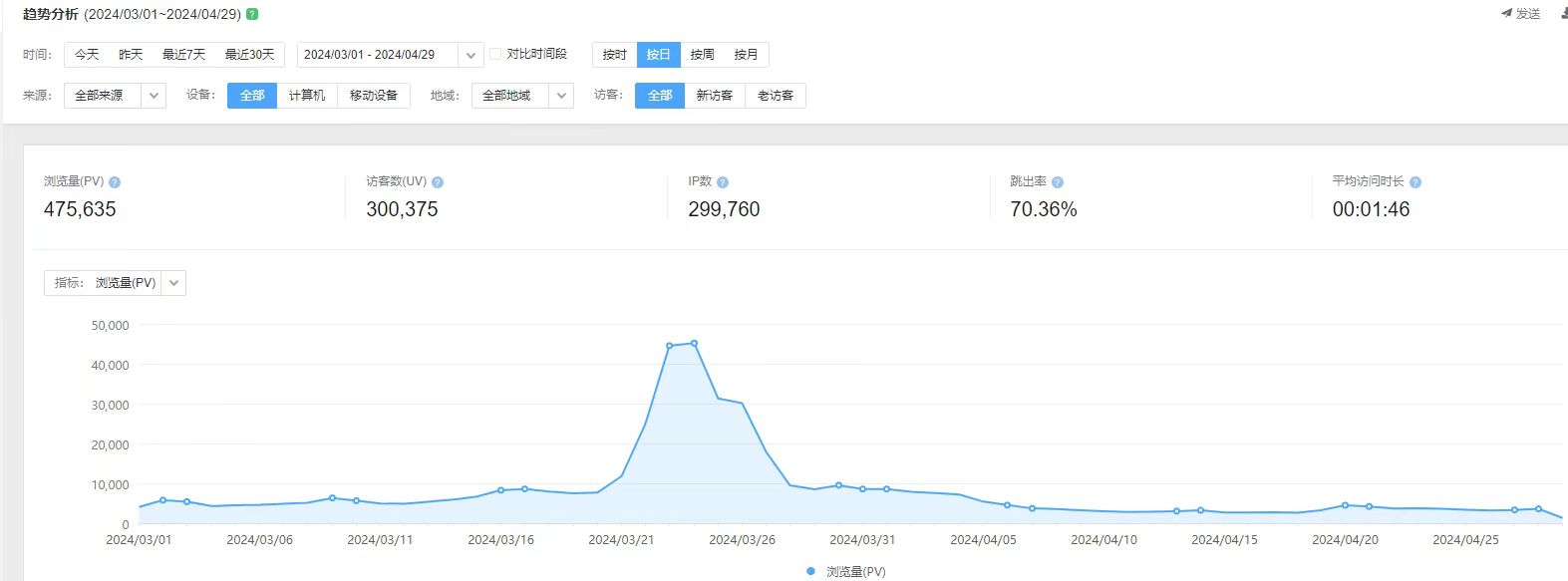The width and height of the screenshot is (1568, 581).
Task: Enable the 对比时间段 checkbox
Action: pos(495,54)
